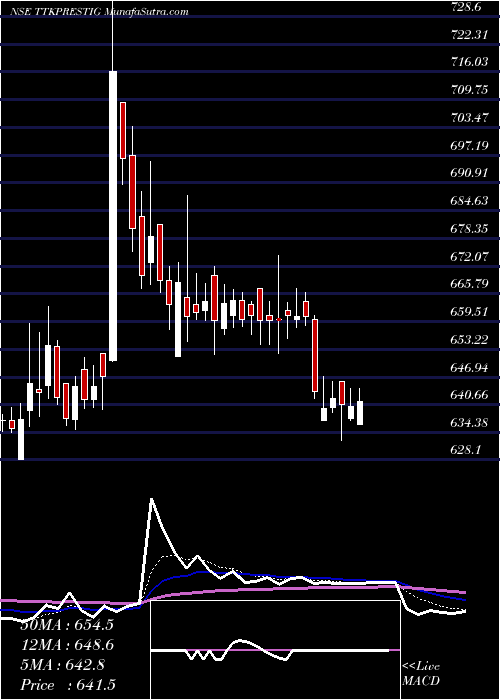This screenshot has width=500, height=700.
Task: Select the 646.94 price axis label
Action: (x=470, y=368)
